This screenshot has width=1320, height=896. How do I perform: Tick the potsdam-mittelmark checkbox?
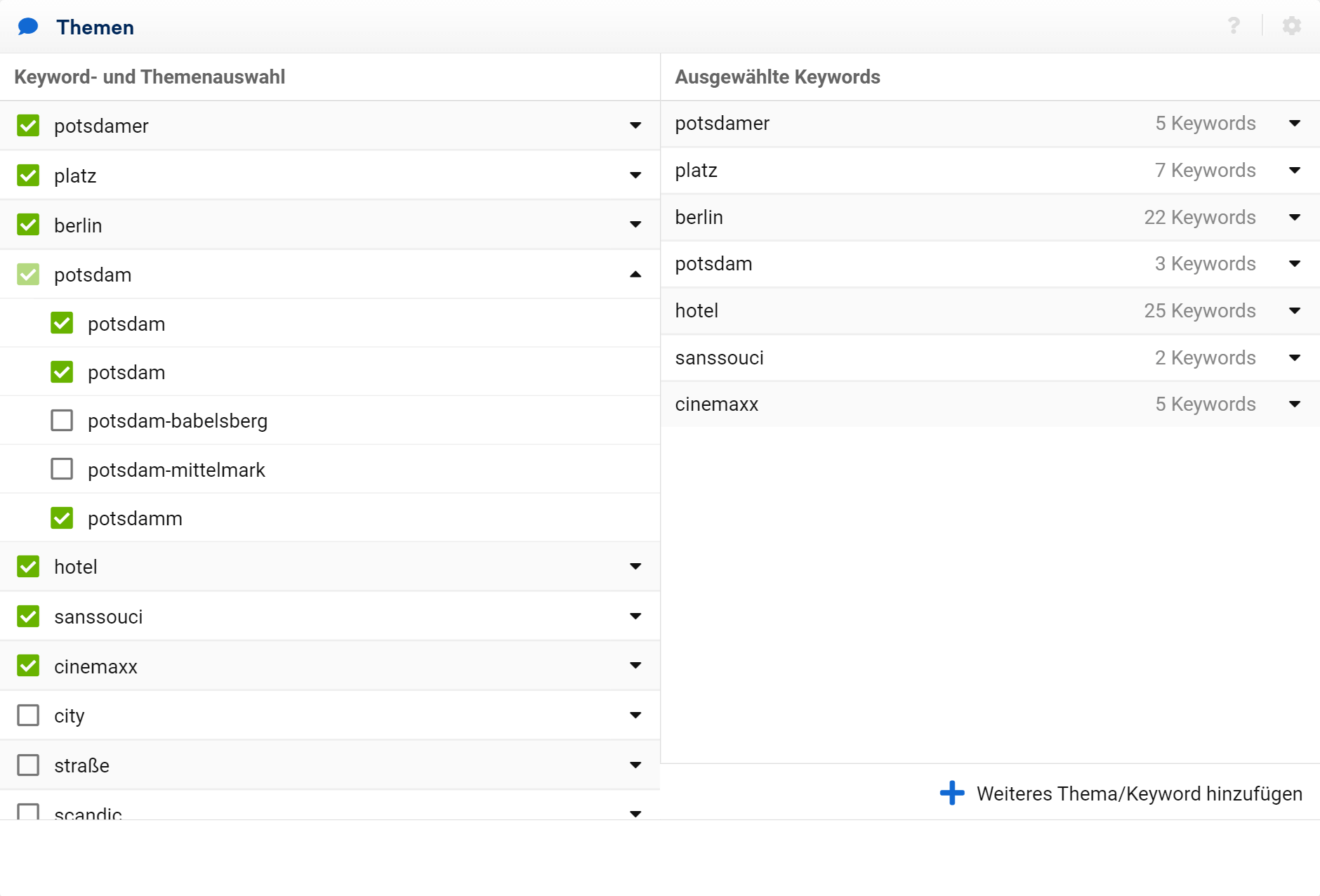click(x=62, y=469)
